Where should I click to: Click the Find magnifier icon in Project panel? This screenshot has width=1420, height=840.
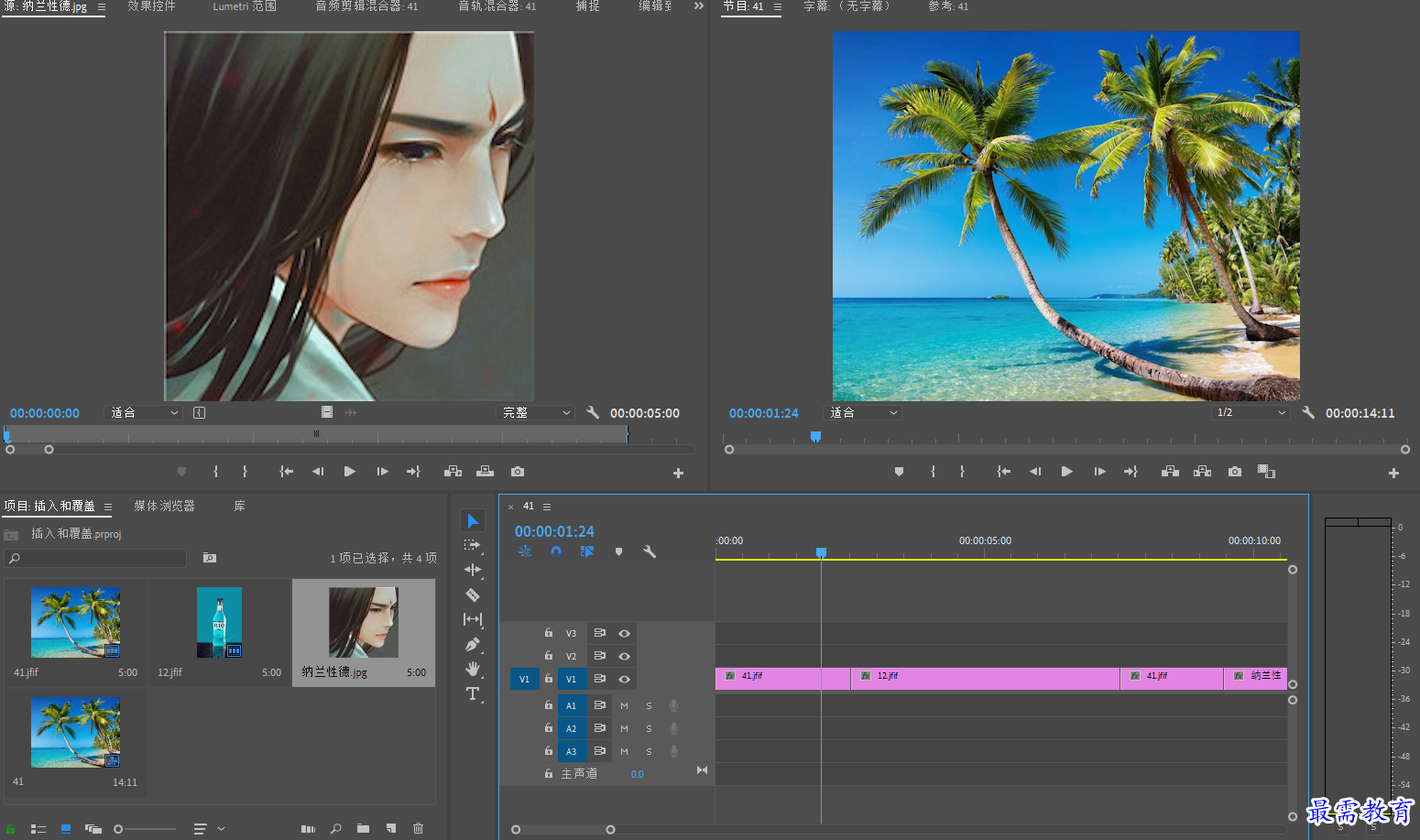coord(336,828)
